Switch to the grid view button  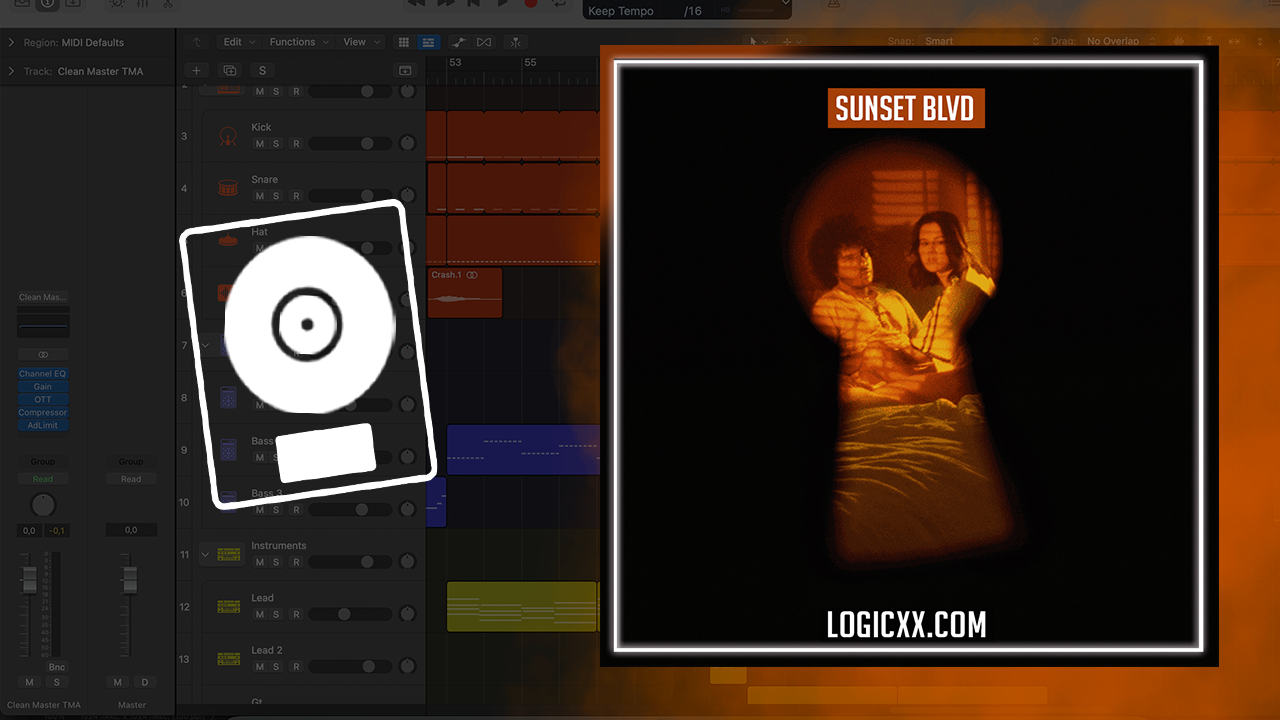(404, 42)
